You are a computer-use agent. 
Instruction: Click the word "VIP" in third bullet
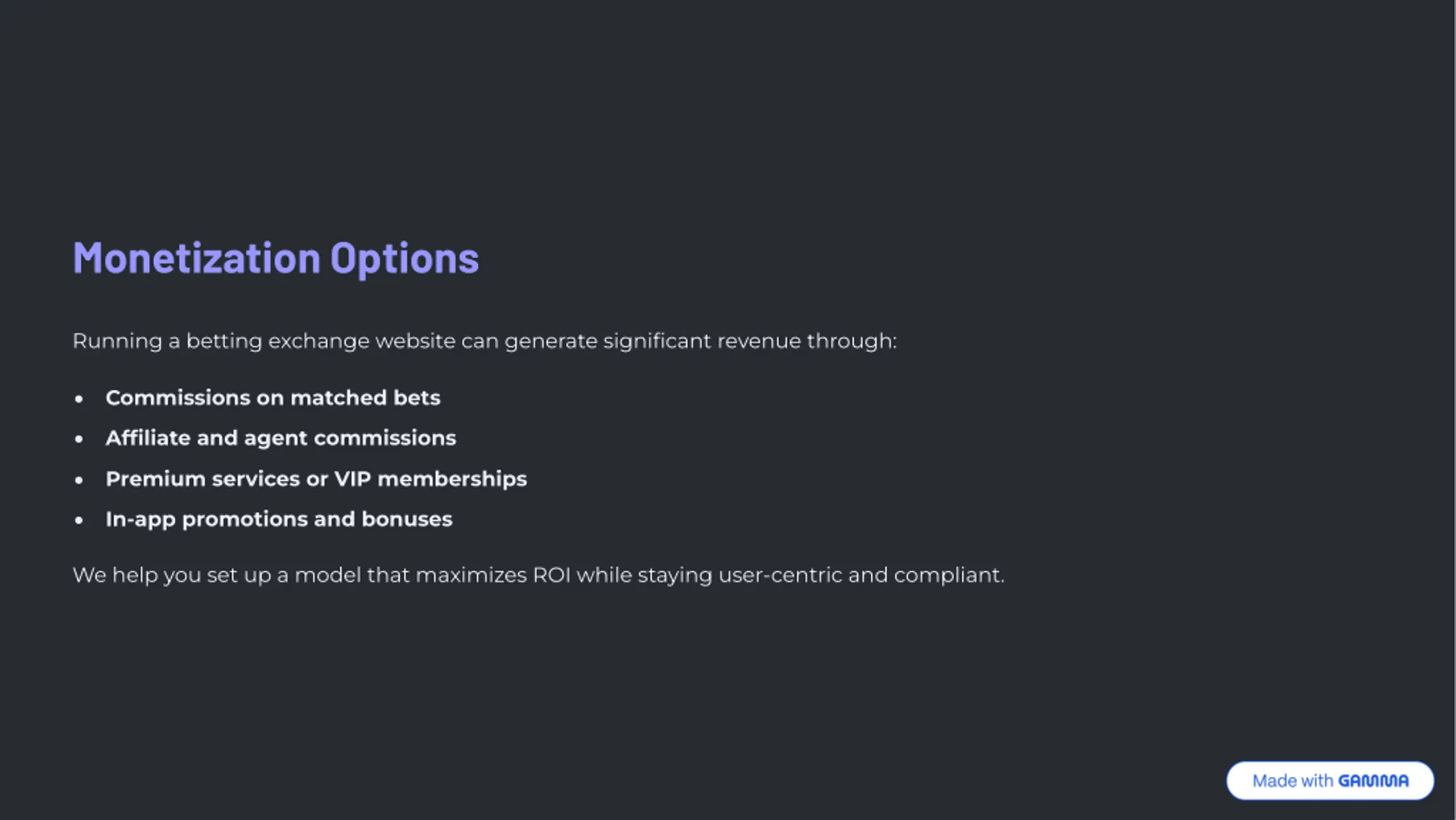(352, 479)
